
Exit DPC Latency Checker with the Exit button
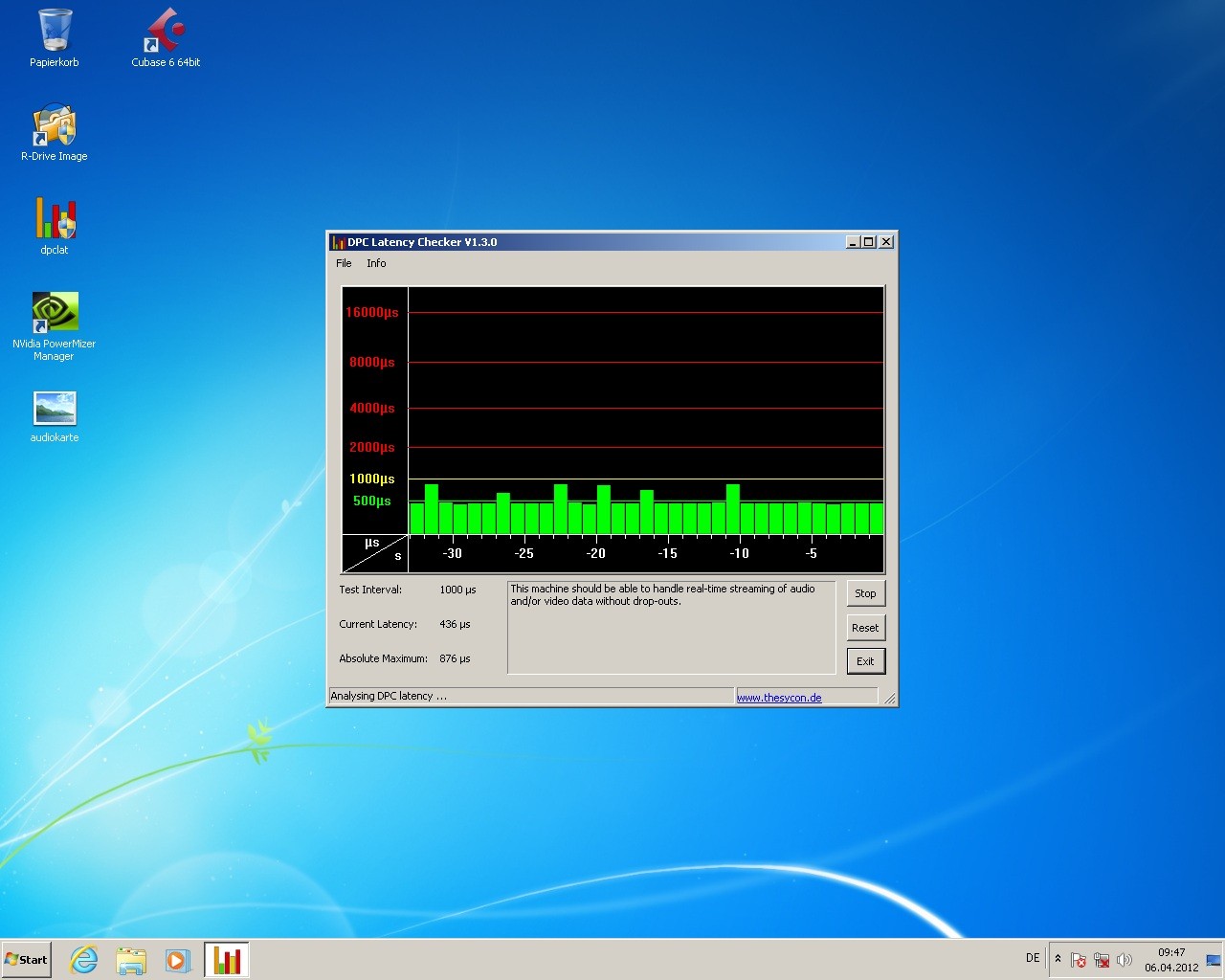tap(865, 661)
